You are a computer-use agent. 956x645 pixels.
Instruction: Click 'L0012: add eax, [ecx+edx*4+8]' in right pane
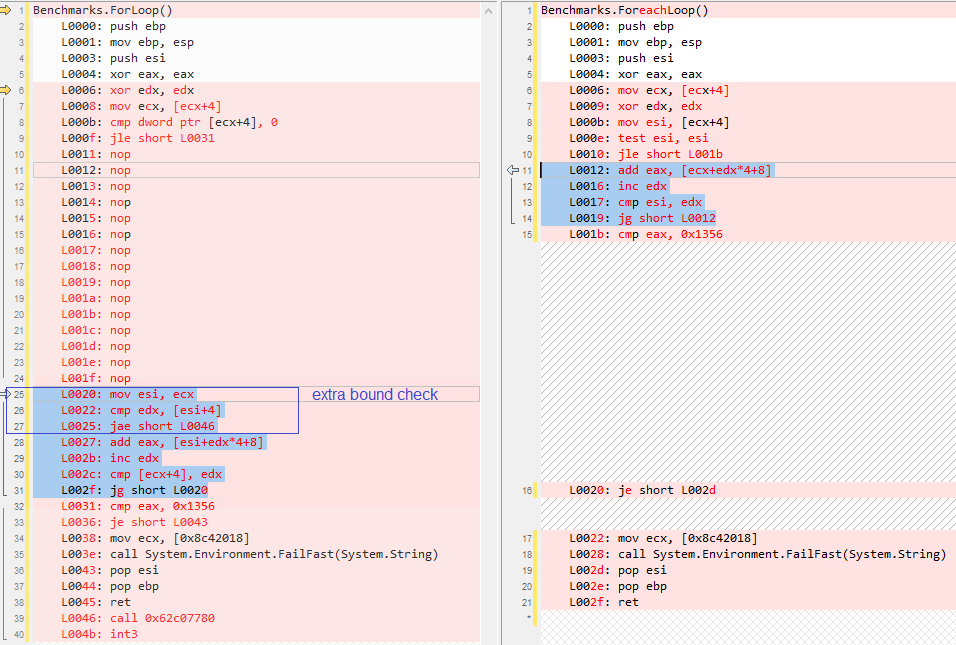click(x=670, y=170)
